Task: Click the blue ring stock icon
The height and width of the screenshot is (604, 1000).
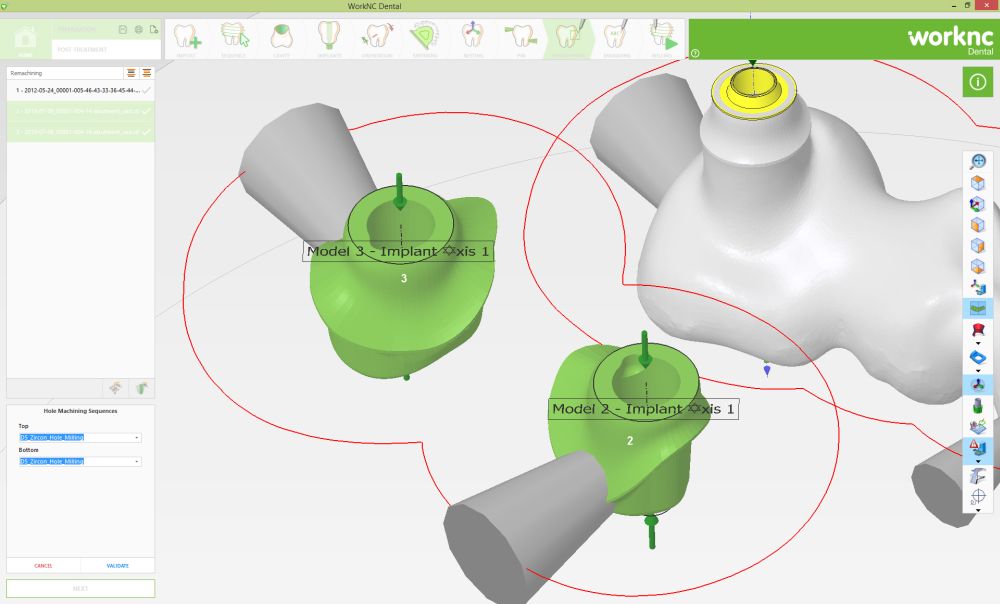Action: pos(978,357)
